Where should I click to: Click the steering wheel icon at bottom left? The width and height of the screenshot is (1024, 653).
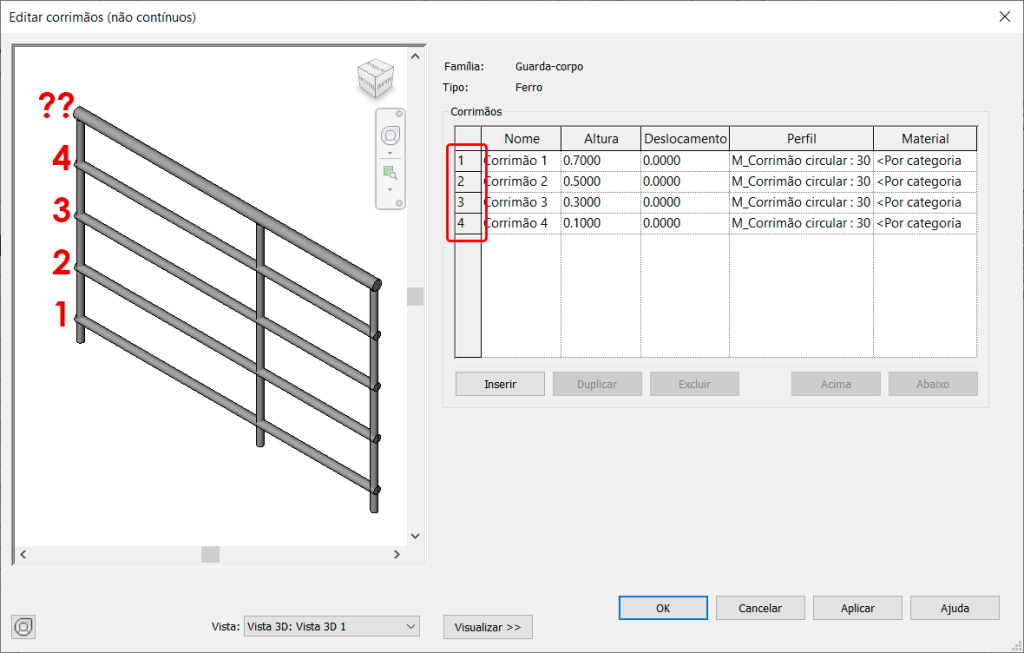click(24, 627)
